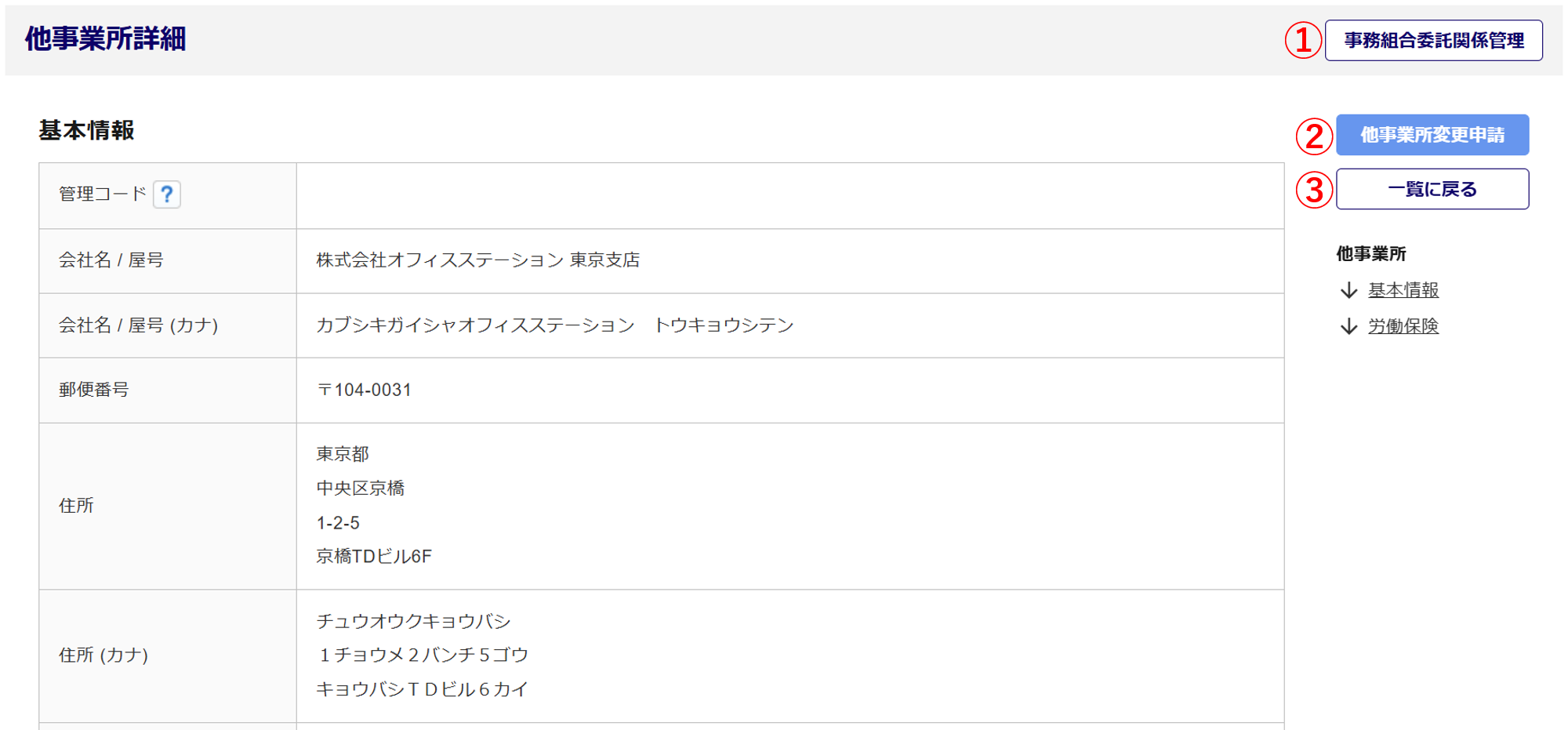Click the 他事業所詳細 page title
1568x730 pixels.
105,39
